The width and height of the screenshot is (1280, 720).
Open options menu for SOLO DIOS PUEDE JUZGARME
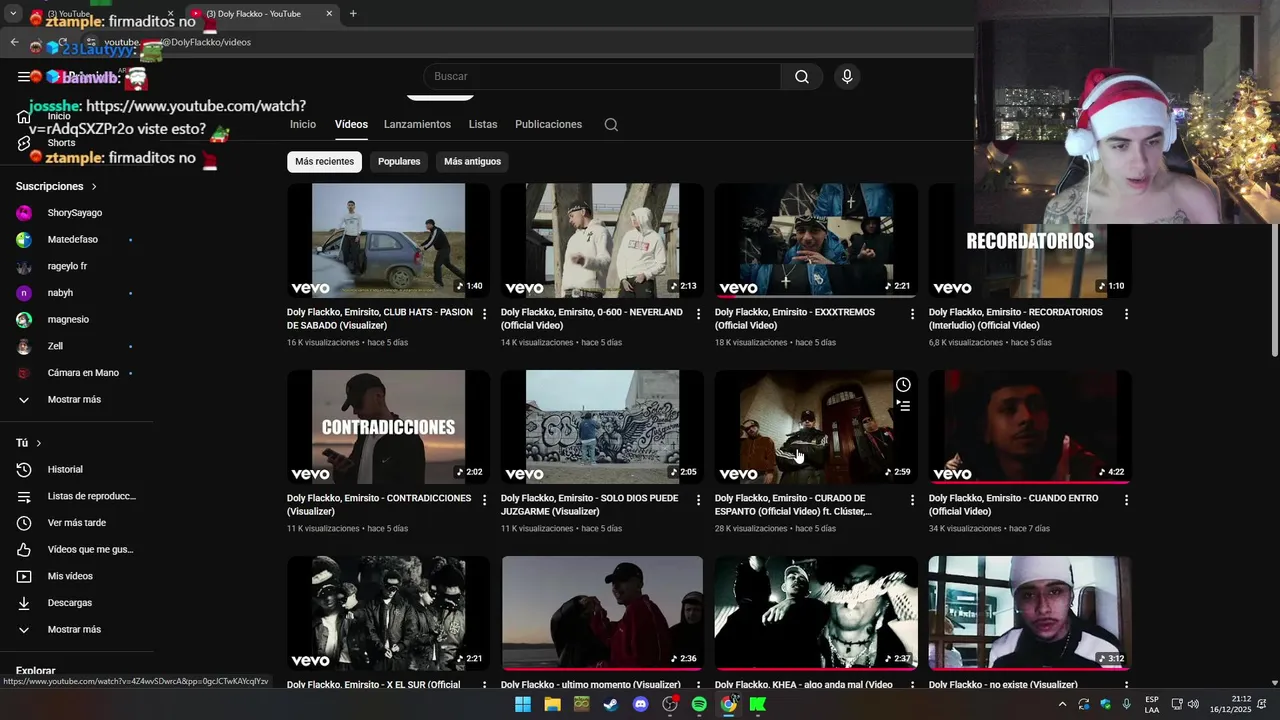click(699, 500)
